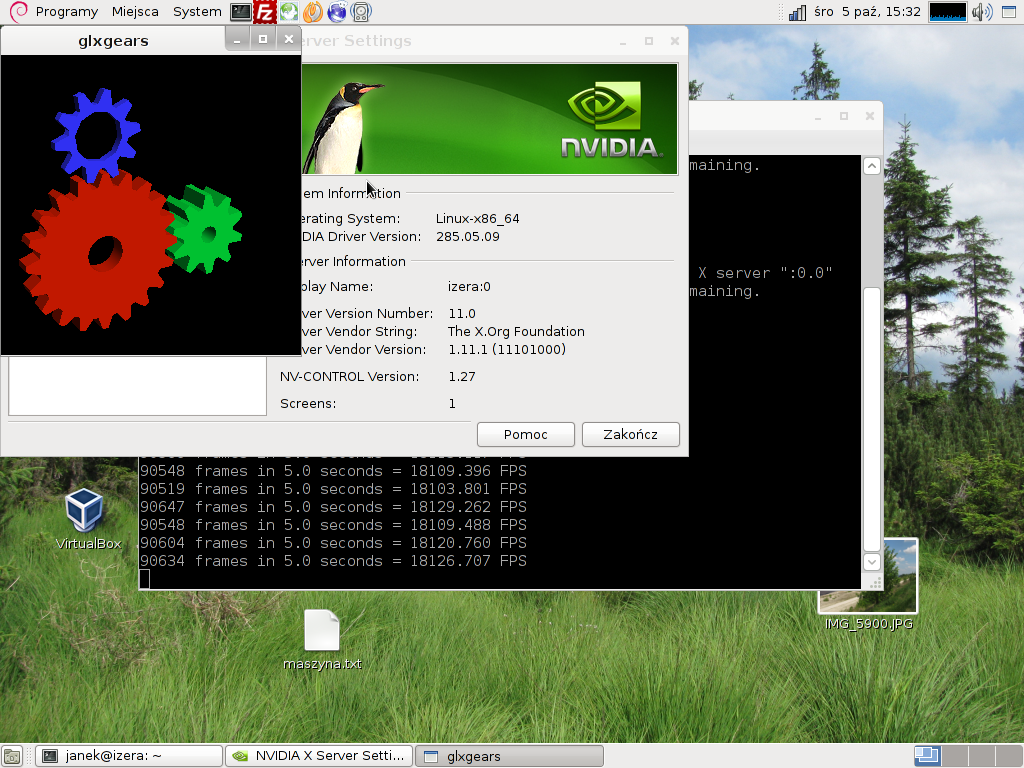The image size is (1024, 768).
Task: Switch to the fourth workspace in pager
Action: pos(1008,756)
